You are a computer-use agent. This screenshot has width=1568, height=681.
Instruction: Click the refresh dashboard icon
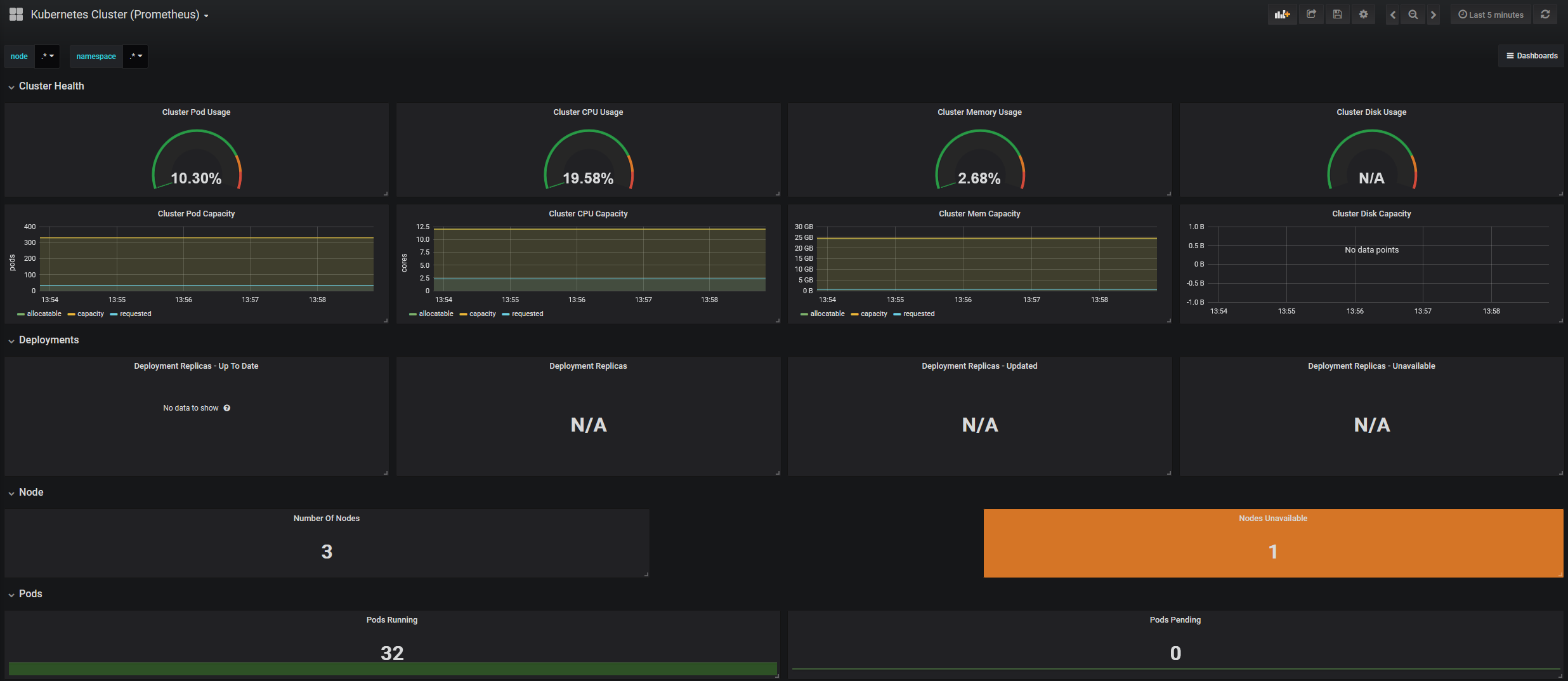[x=1545, y=15]
